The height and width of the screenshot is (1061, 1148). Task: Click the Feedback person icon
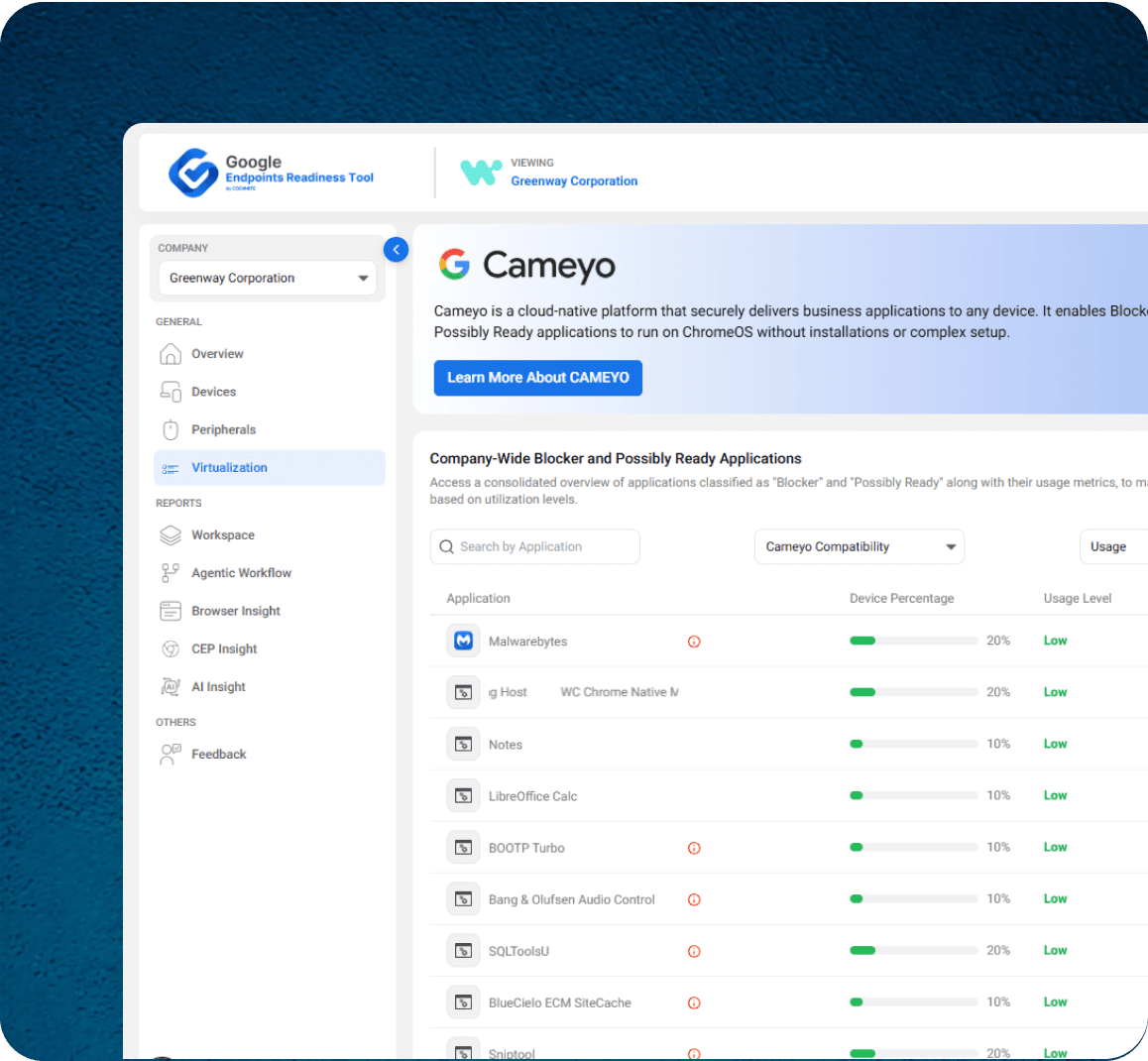click(171, 755)
